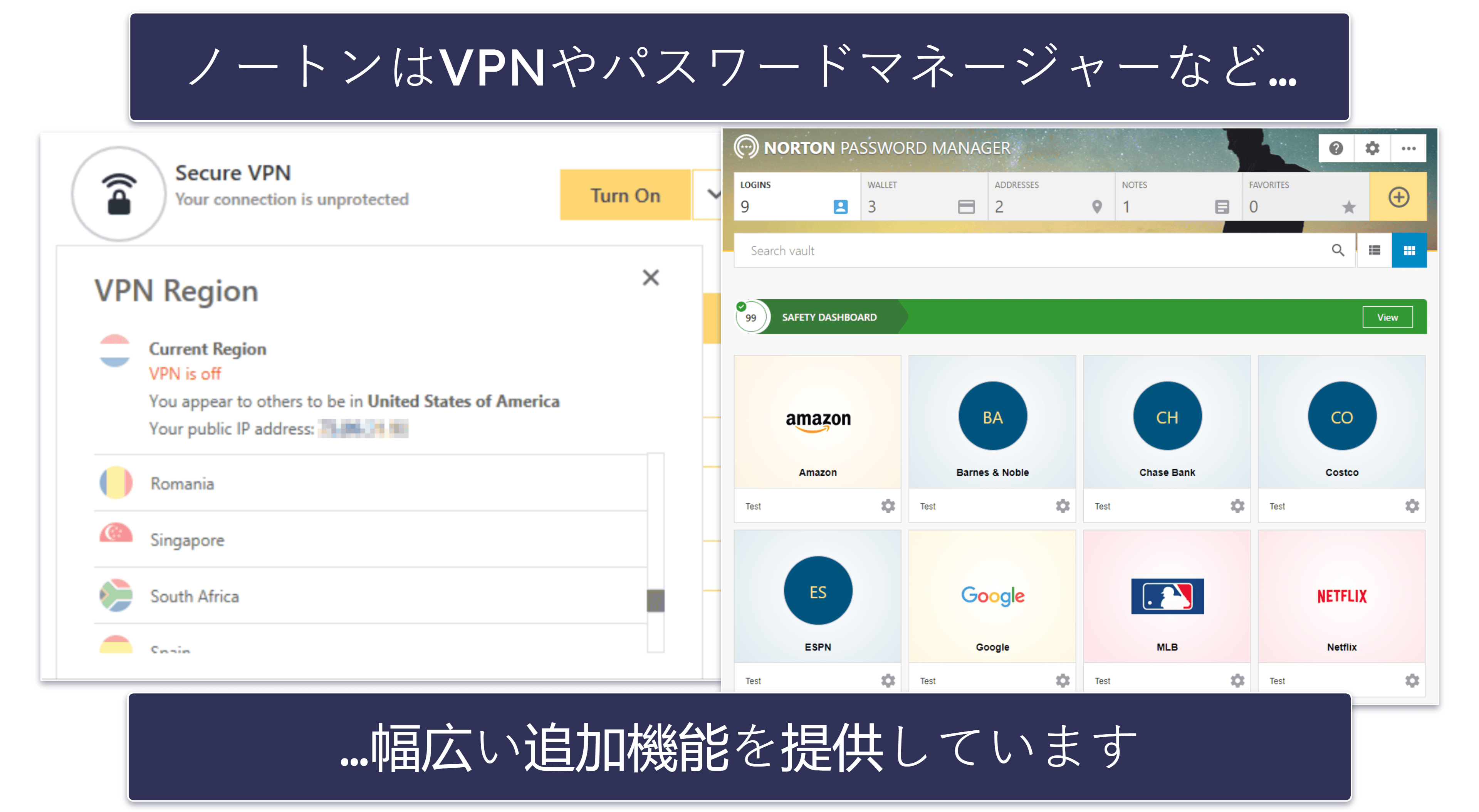
Task: Click the gear icon on Netflix card
Action: pos(1412,681)
